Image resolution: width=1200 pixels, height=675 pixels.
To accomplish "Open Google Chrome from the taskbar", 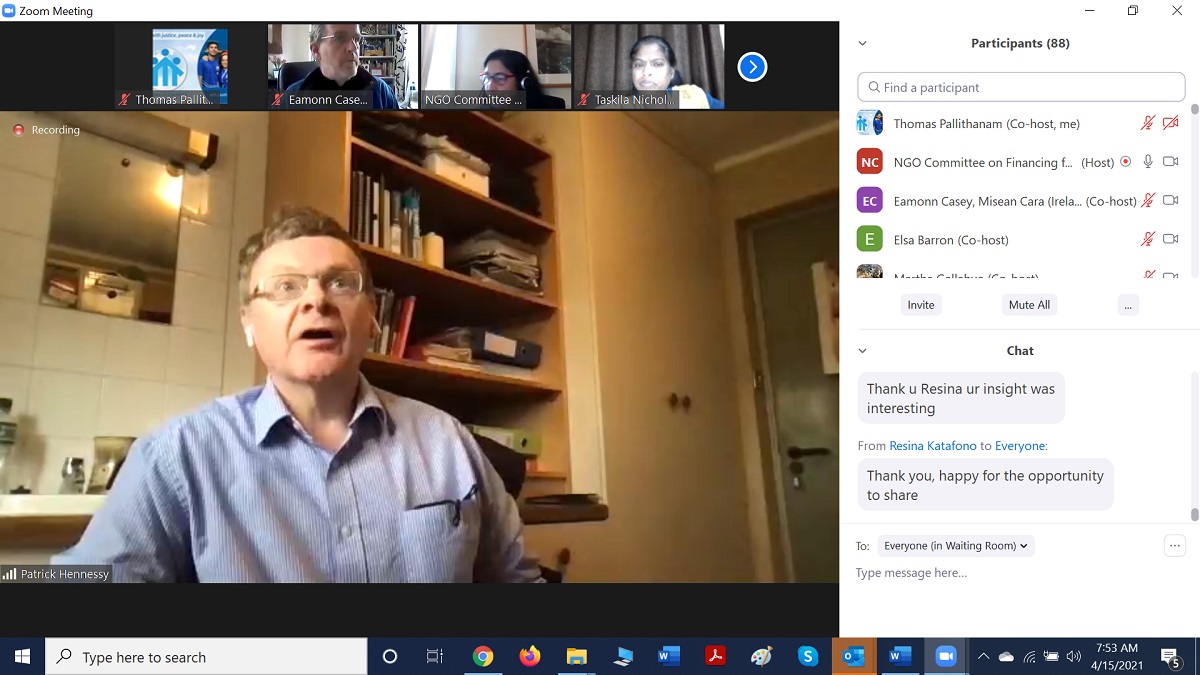I will [483, 657].
